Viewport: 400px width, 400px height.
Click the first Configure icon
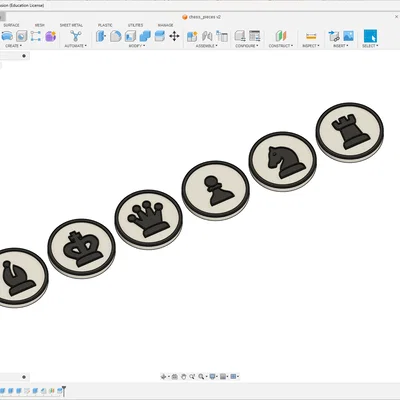click(240, 36)
